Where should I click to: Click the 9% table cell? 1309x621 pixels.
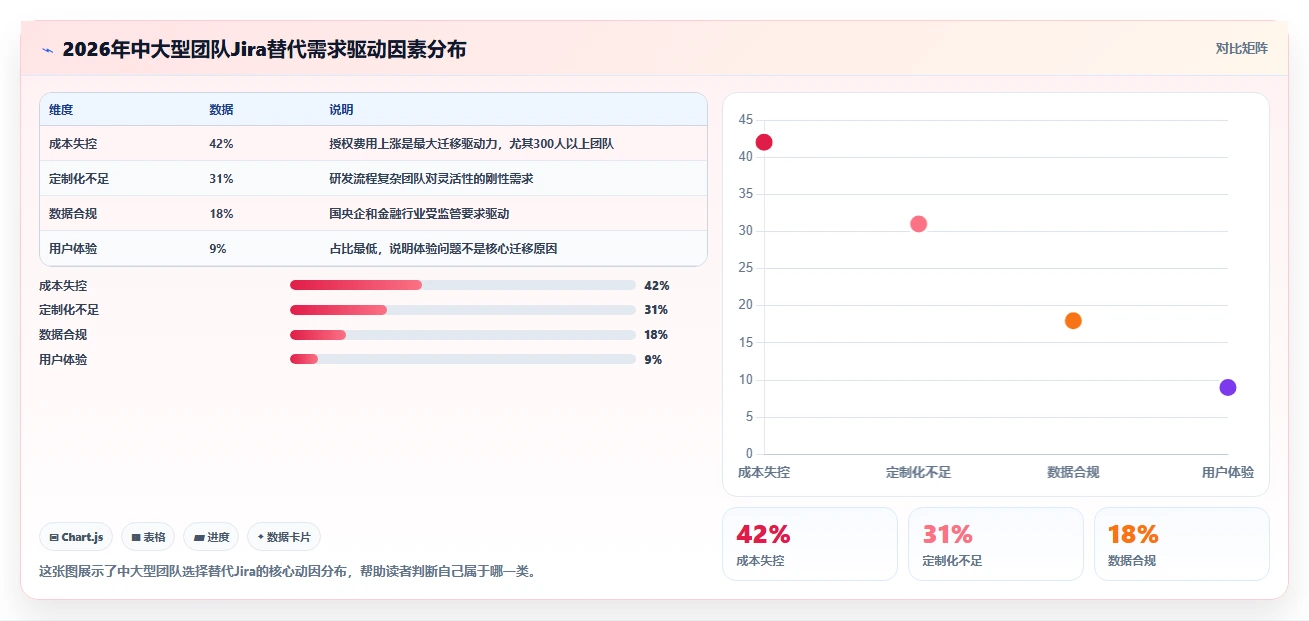tap(218, 248)
